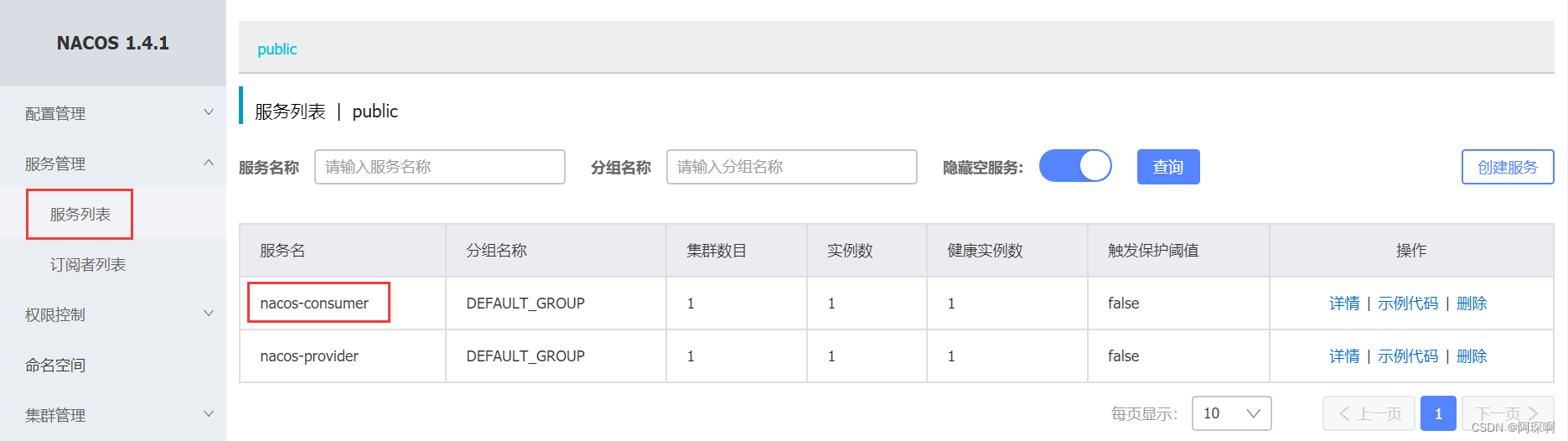Click 删除 for nacos-provider service
Image resolution: width=1568 pixels, height=441 pixels.
(x=1472, y=356)
